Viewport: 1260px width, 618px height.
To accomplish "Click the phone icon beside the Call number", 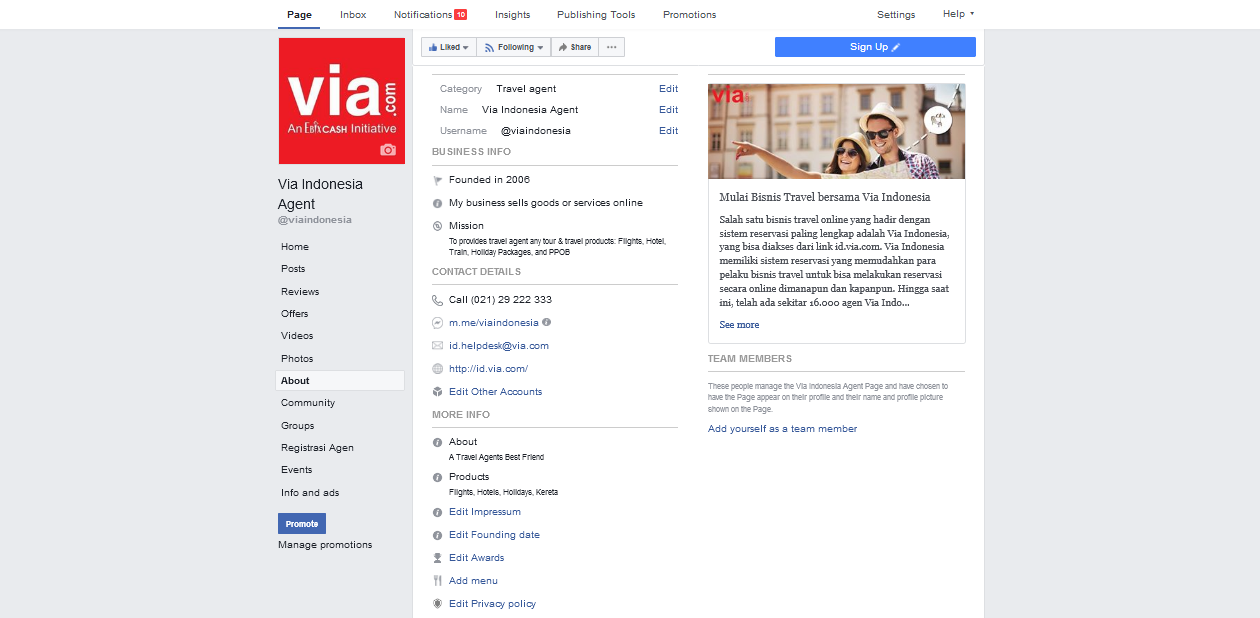I will coord(437,300).
